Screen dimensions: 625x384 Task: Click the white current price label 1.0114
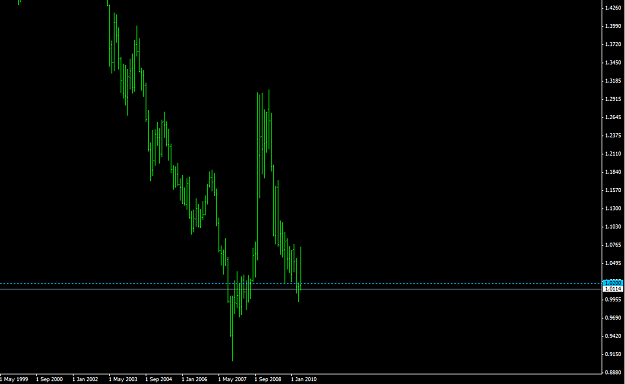[613, 289]
